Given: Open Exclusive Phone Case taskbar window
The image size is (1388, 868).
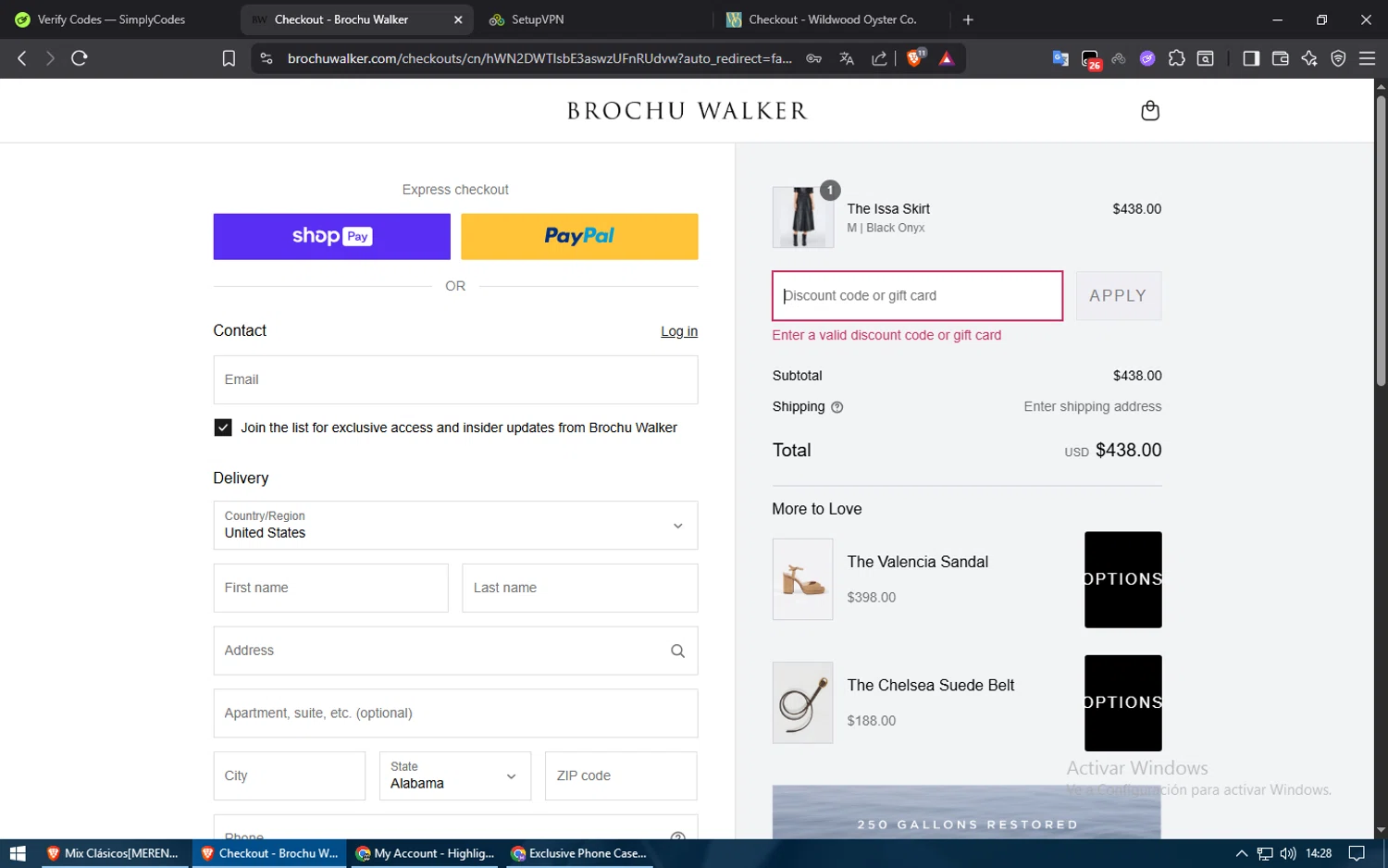Looking at the screenshot, I should click(580, 853).
